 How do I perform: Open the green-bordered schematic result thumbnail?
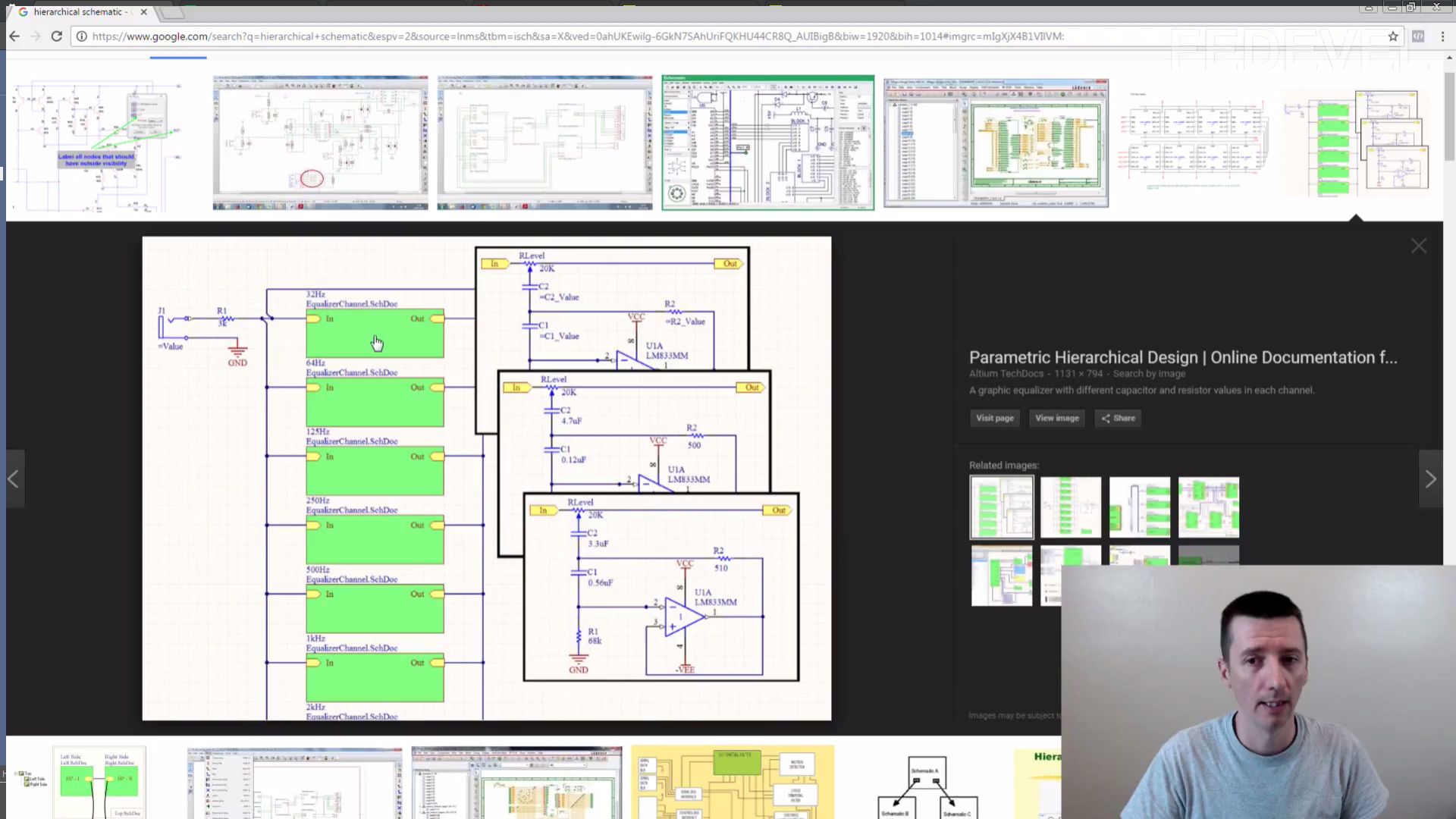point(767,143)
